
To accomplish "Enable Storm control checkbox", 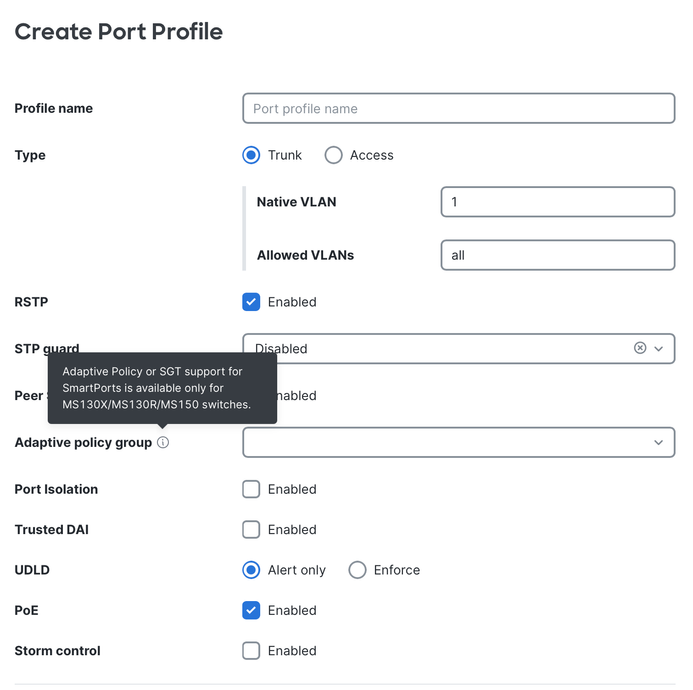I will pyautogui.click(x=251, y=651).
